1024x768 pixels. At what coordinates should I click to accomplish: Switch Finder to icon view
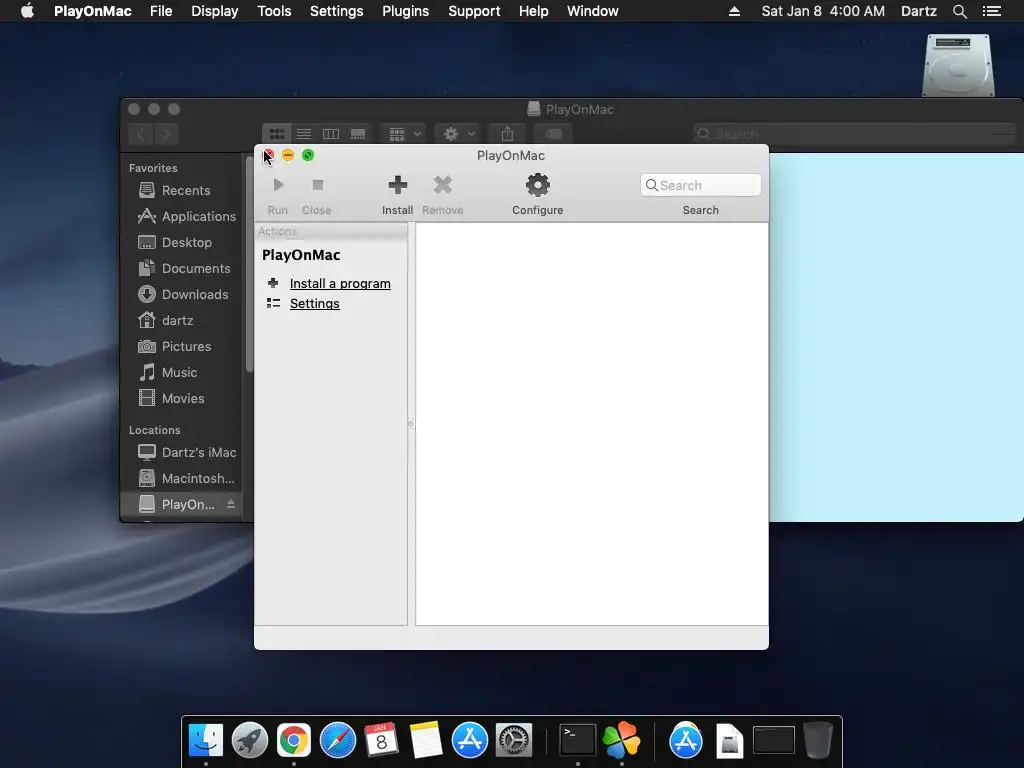click(276, 135)
